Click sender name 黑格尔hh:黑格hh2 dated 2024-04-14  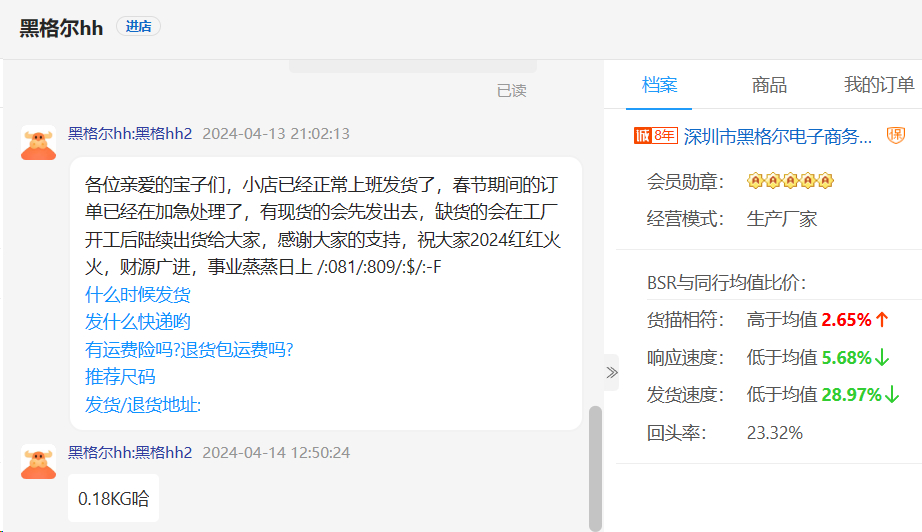(x=130, y=453)
